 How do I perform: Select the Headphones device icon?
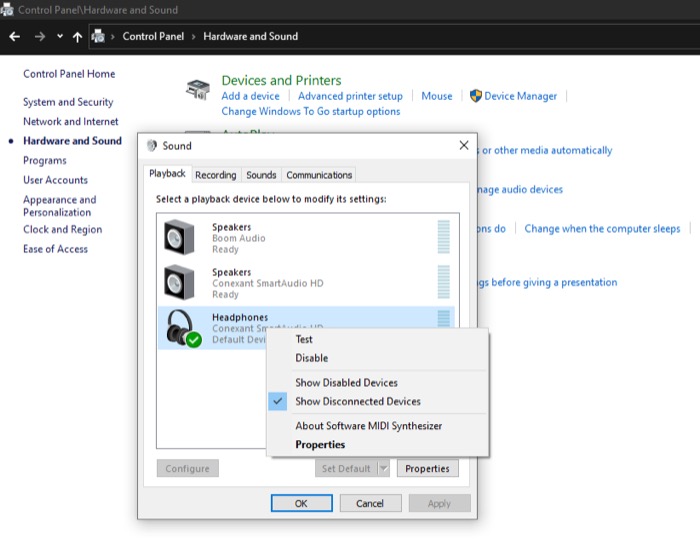182,328
